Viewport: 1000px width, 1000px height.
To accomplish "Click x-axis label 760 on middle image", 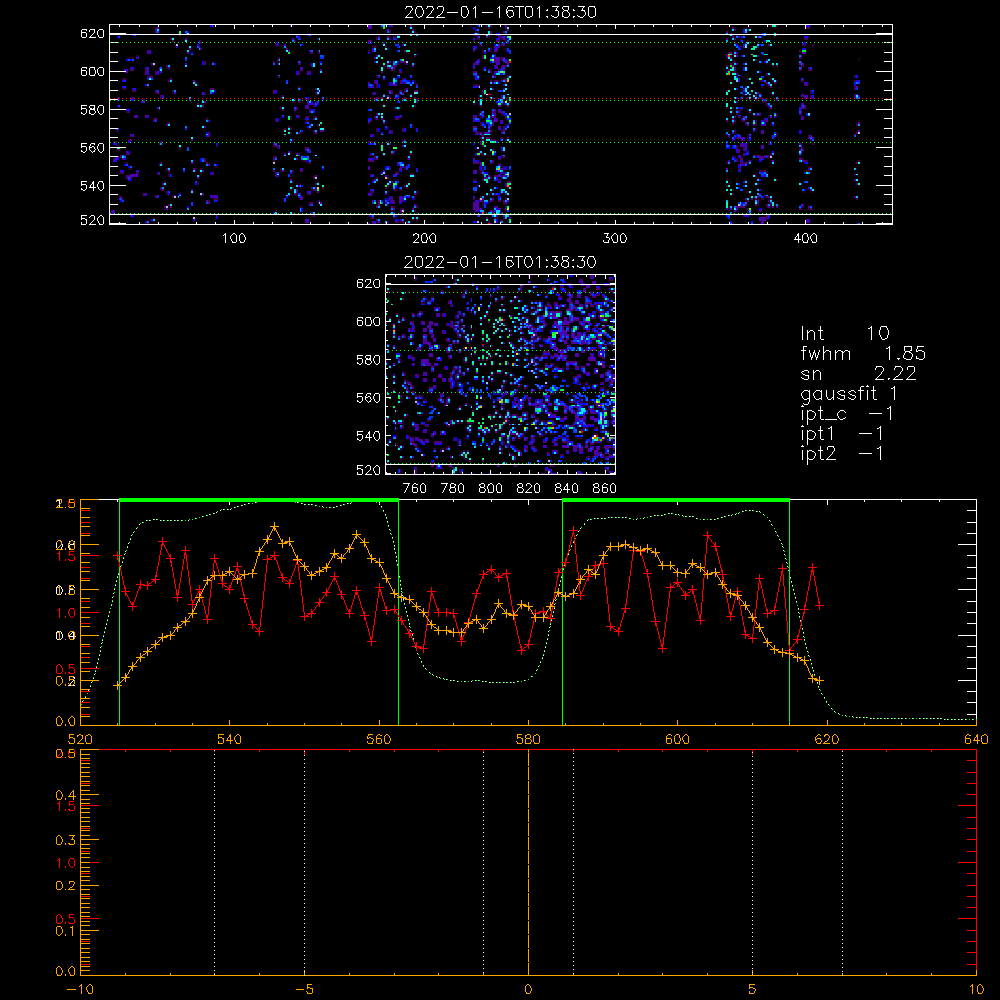I will [x=415, y=489].
